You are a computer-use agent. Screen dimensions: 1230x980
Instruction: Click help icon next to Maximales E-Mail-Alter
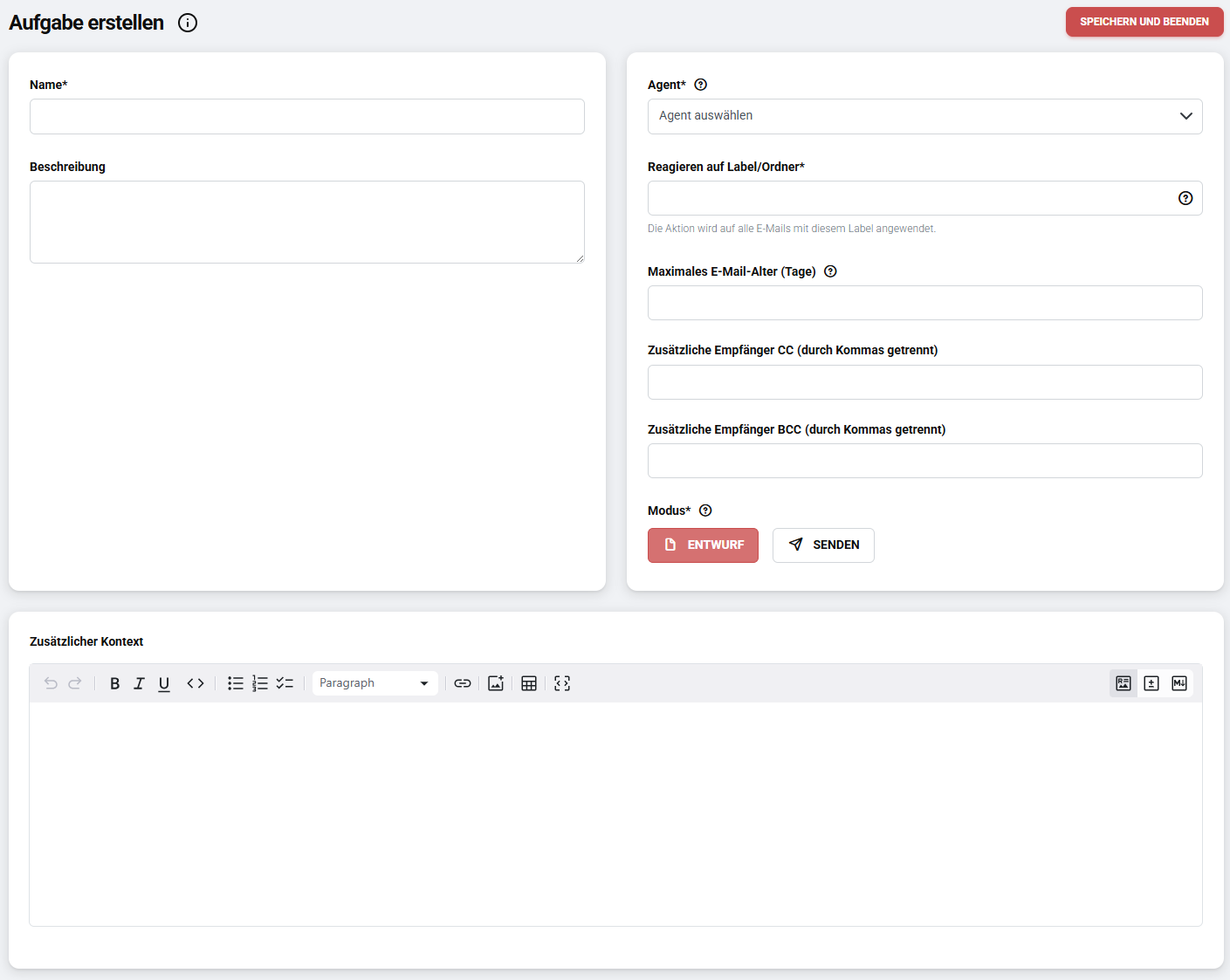[830, 271]
